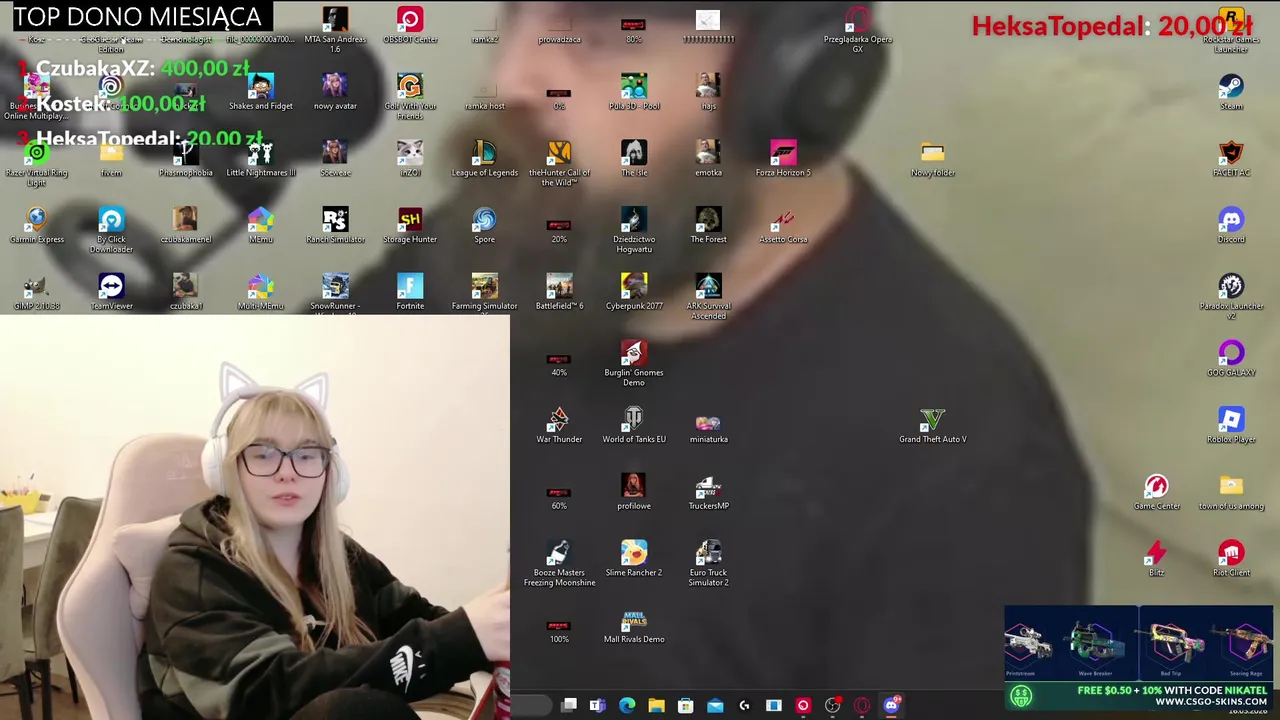Launch theHunter Call of the Wild
1280x720 pixels.
pyautogui.click(x=559, y=163)
